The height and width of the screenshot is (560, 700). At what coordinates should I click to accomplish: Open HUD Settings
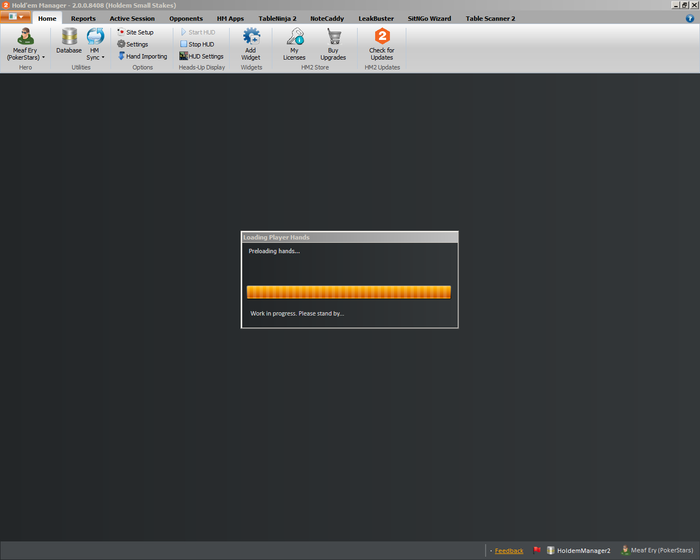201,56
